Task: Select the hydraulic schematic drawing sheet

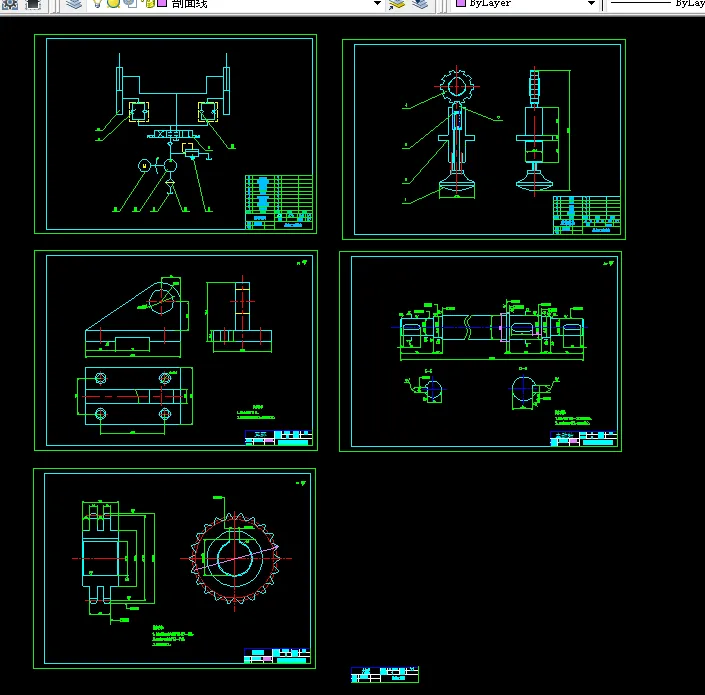Action: tap(175, 134)
